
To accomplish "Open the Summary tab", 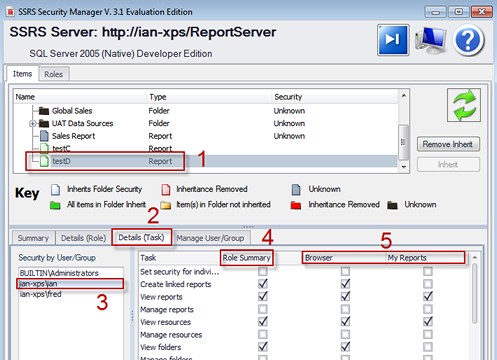I will (33, 238).
